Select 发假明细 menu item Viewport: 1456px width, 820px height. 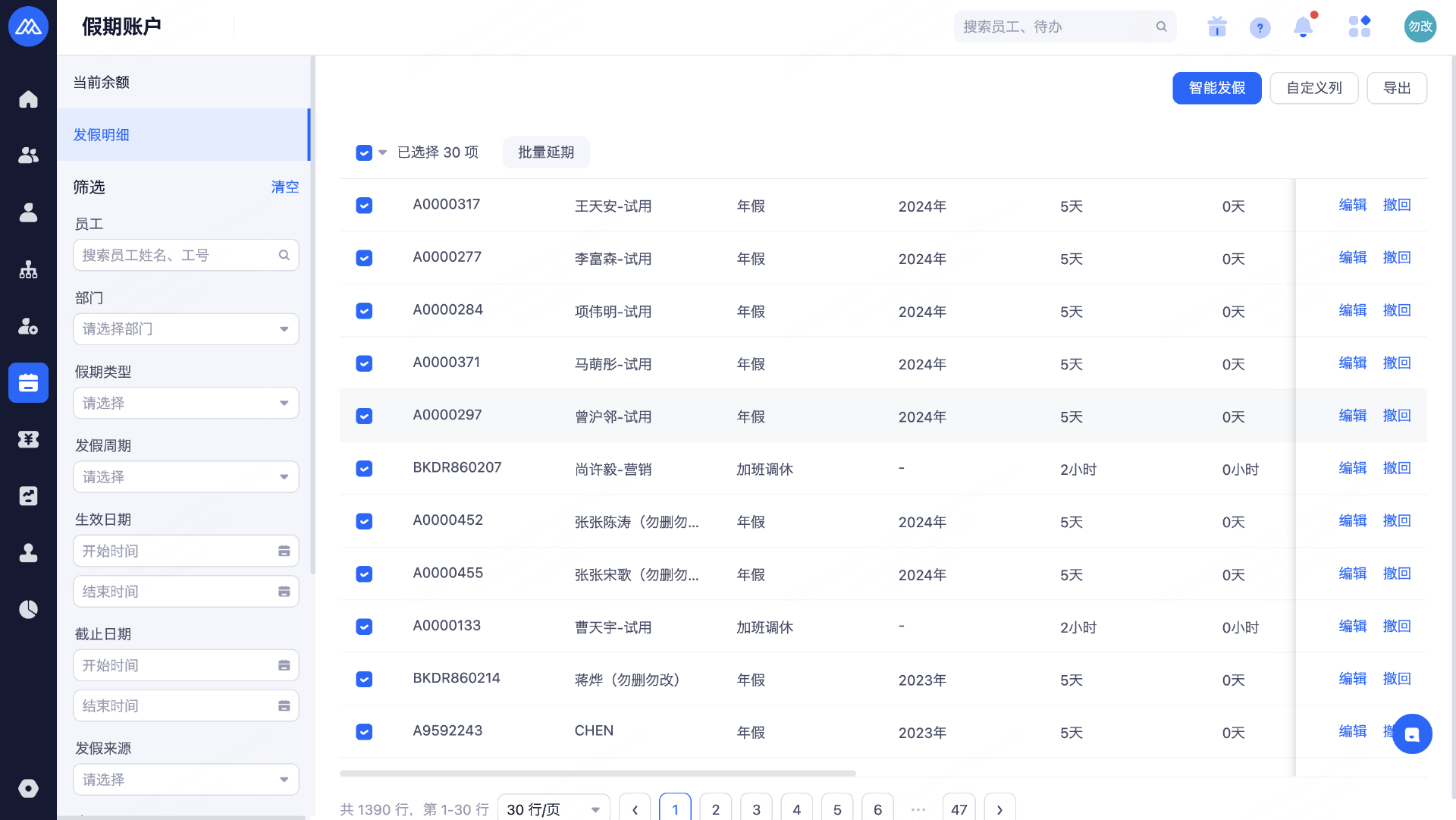tap(102, 135)
